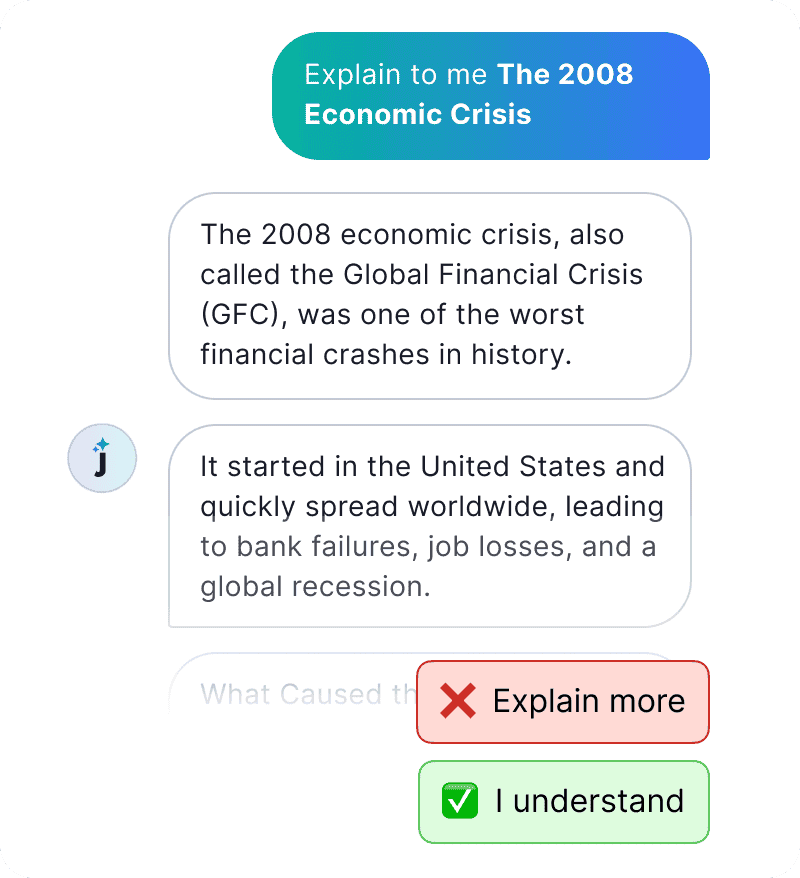The width and height of the screenshot is (800, 878).
Task: Click the J assistant avatar icon
Action: 102,458
